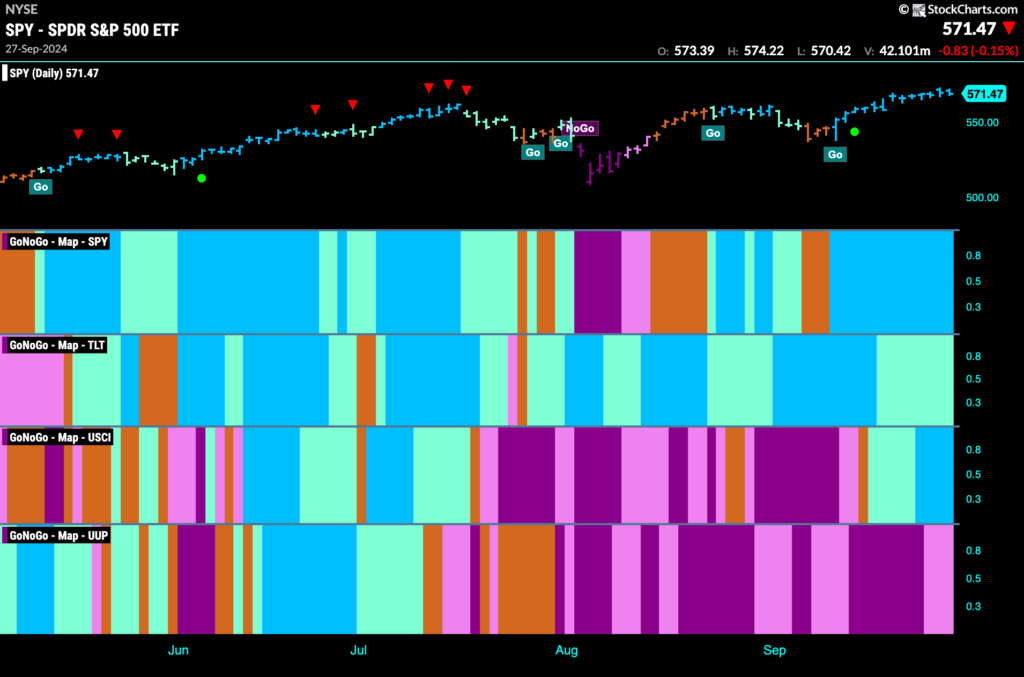The image size is (1024, 677).
Task: Click the SPY (Daily) 571.47 legend
Action: coord(52,73)
